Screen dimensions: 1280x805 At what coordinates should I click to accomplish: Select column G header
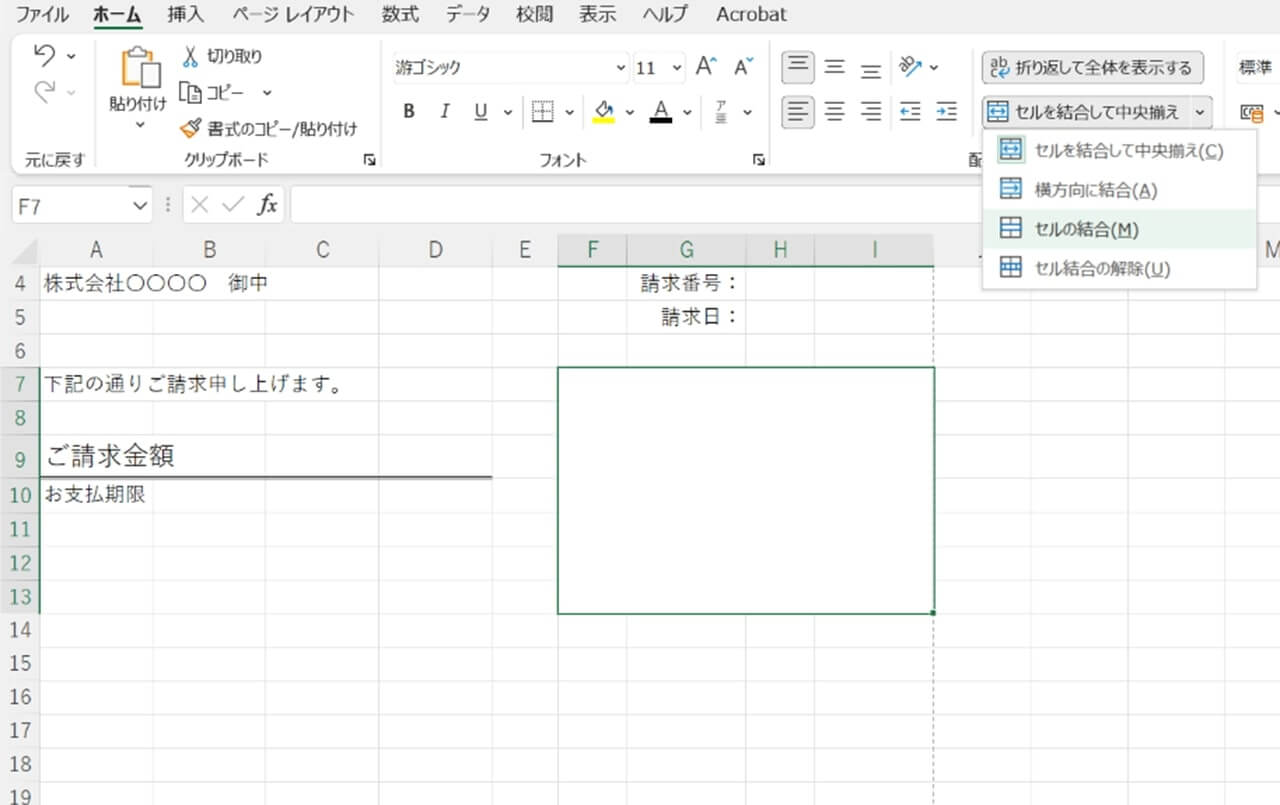686,250
